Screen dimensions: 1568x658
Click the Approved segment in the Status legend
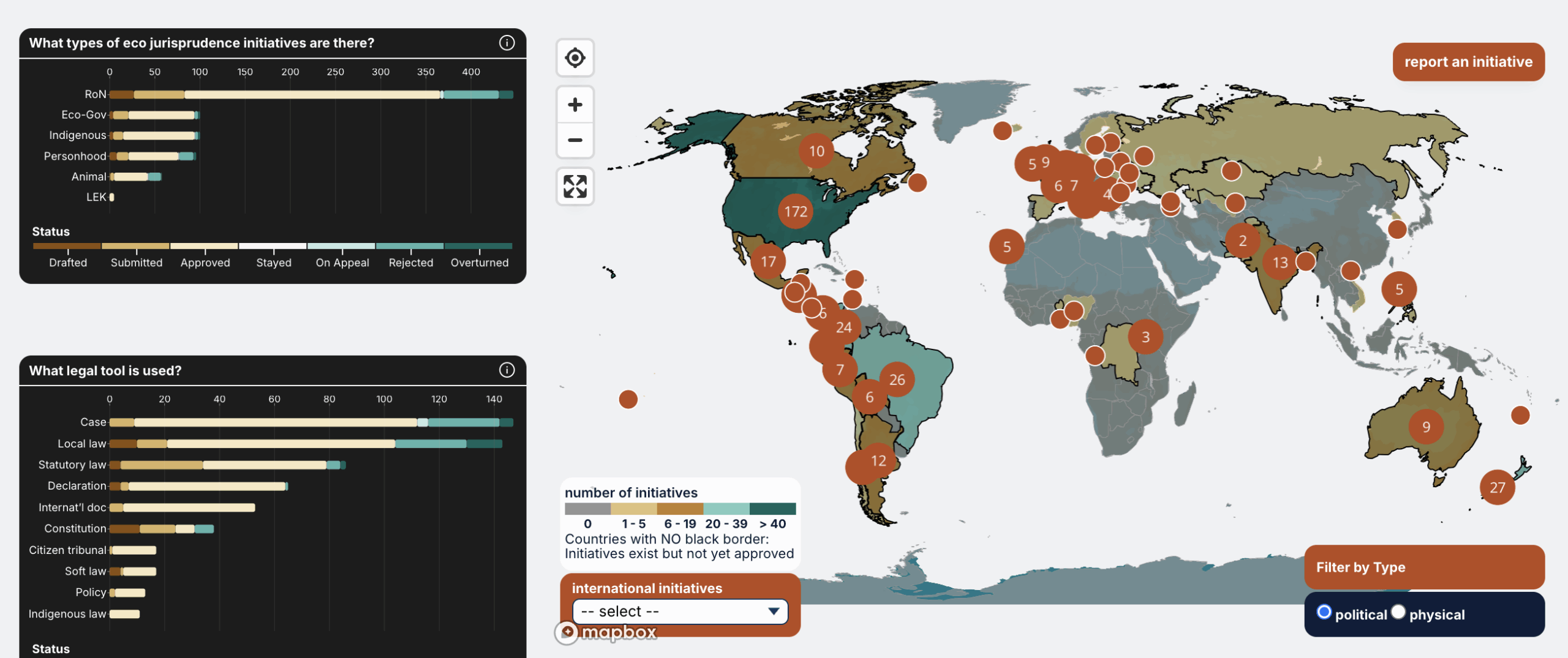coord(205,245)
